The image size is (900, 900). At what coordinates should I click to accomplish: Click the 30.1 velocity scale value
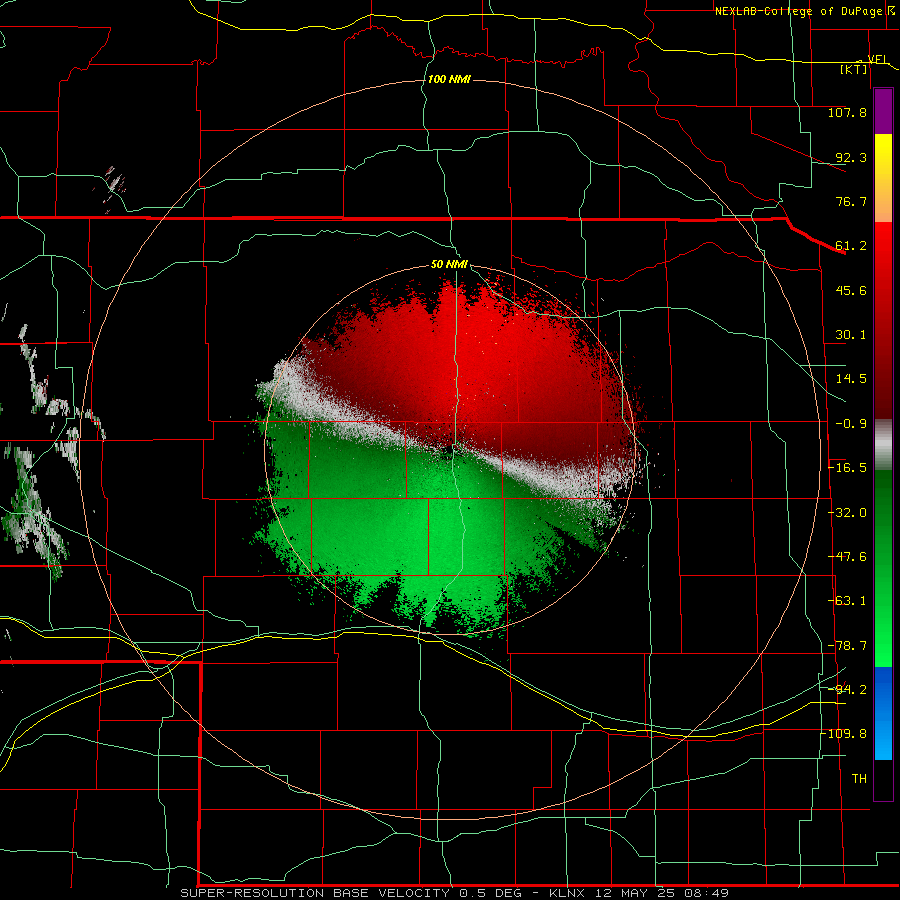pyautogui.click(x=851, y=335)
